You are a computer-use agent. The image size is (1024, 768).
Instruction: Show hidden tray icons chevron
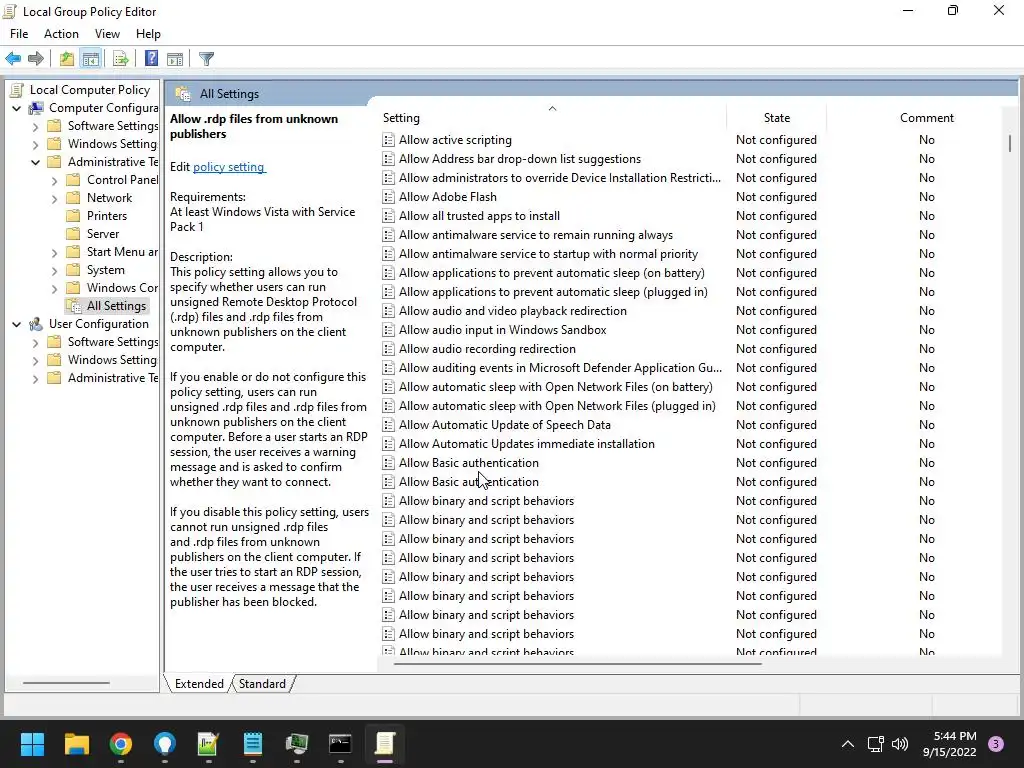click(848, 744)
